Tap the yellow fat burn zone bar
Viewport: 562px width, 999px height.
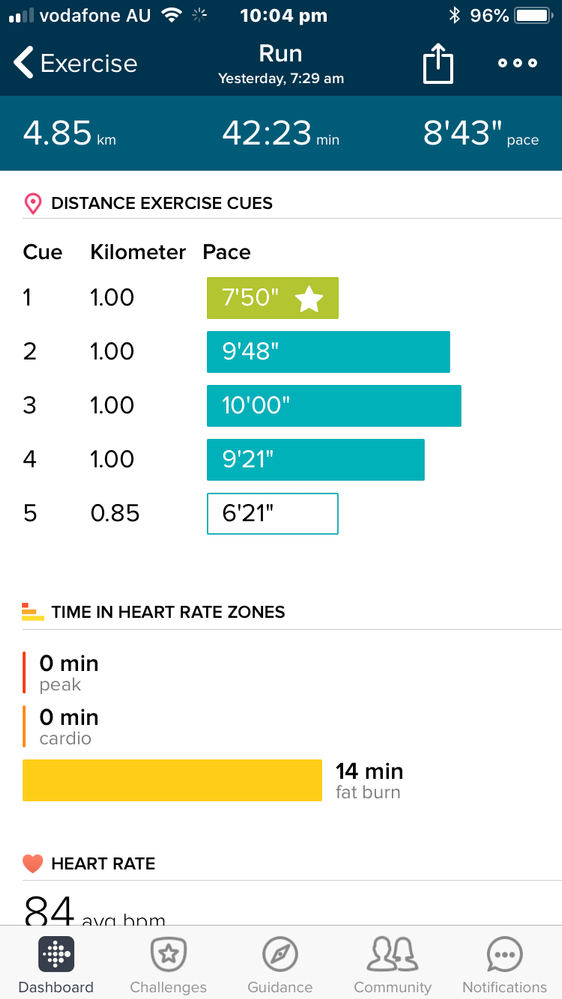click(172, 780)
